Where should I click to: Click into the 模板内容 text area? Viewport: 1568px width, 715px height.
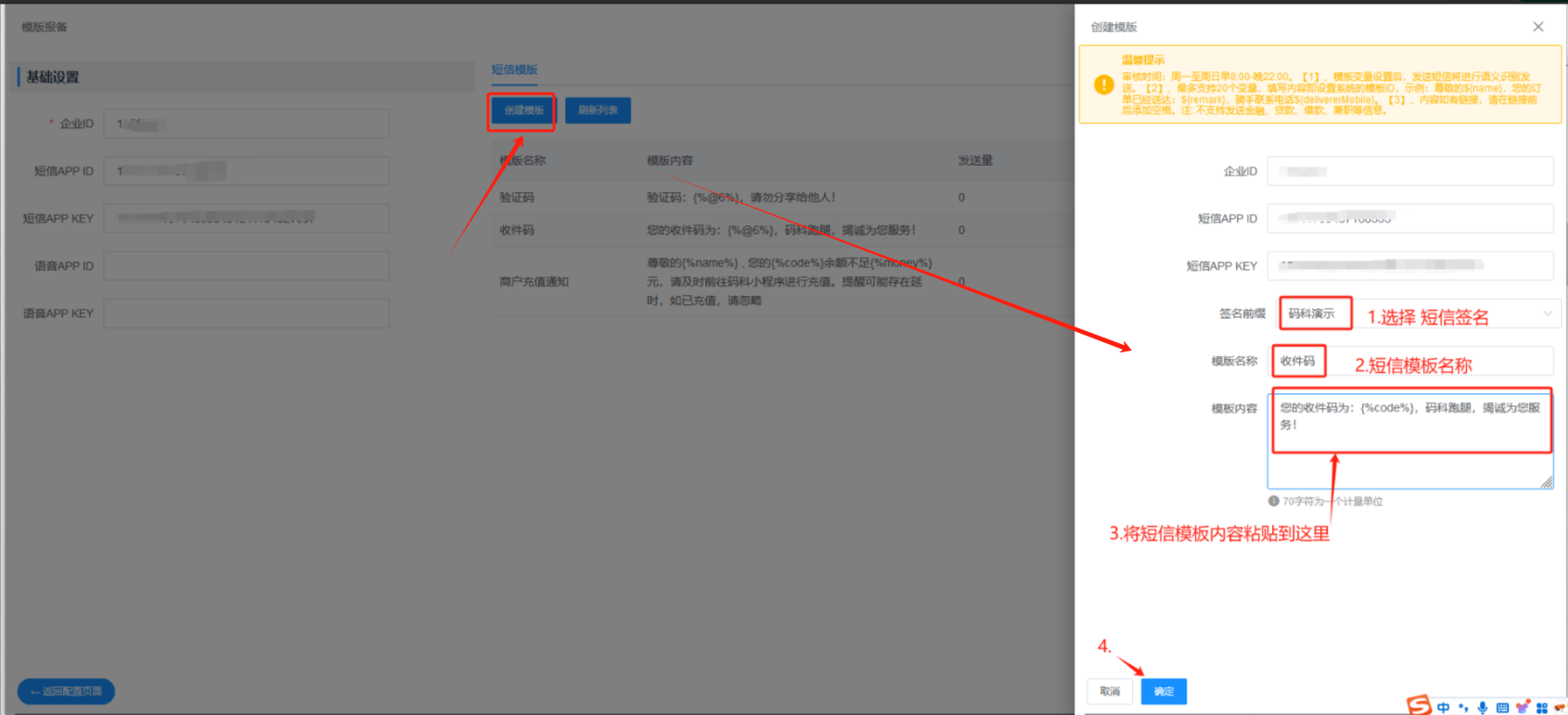point(1410,440)
